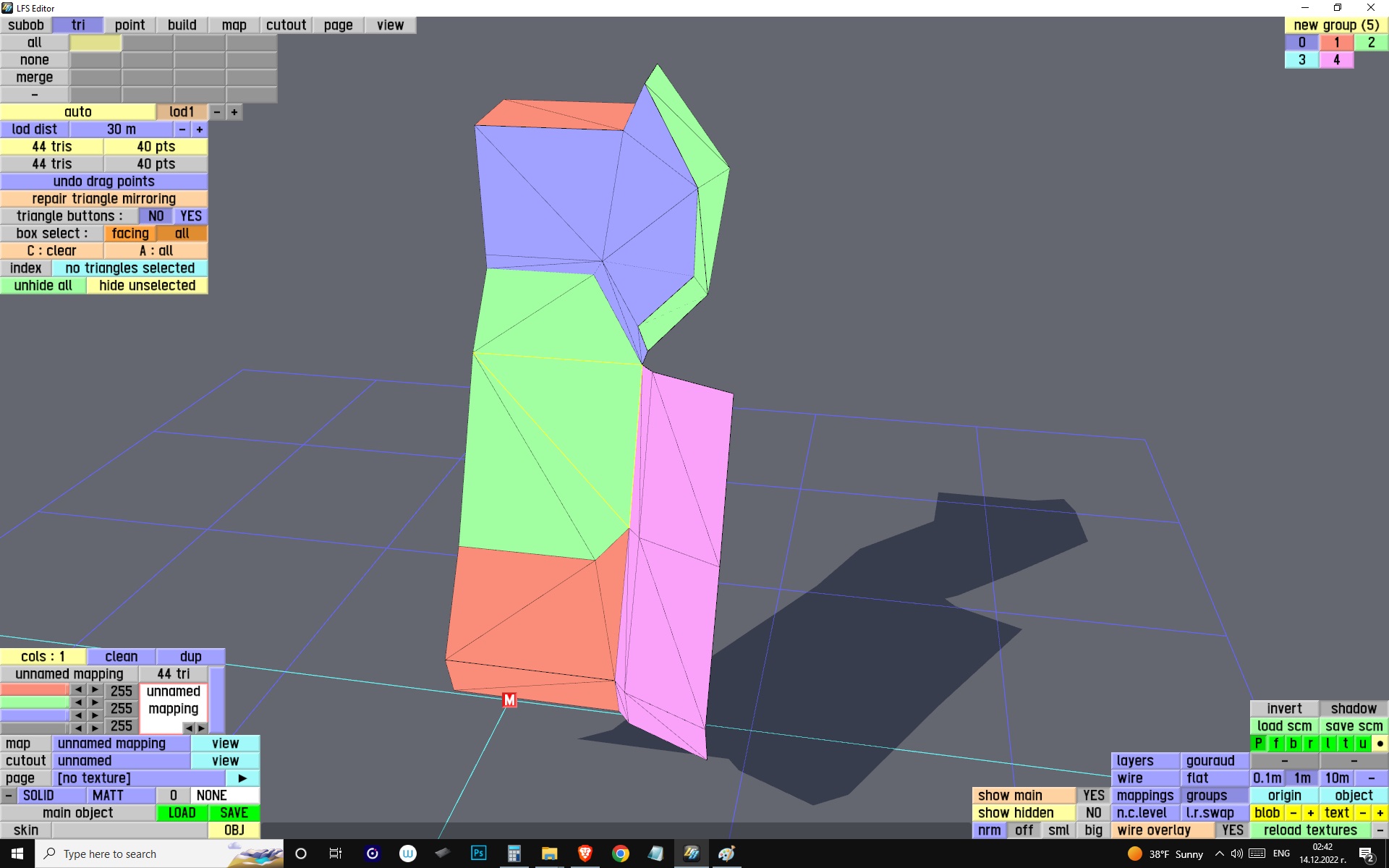1389x868 pixels.
Task: Increase blob size with plus button
Action: [x=1310, y=813]
